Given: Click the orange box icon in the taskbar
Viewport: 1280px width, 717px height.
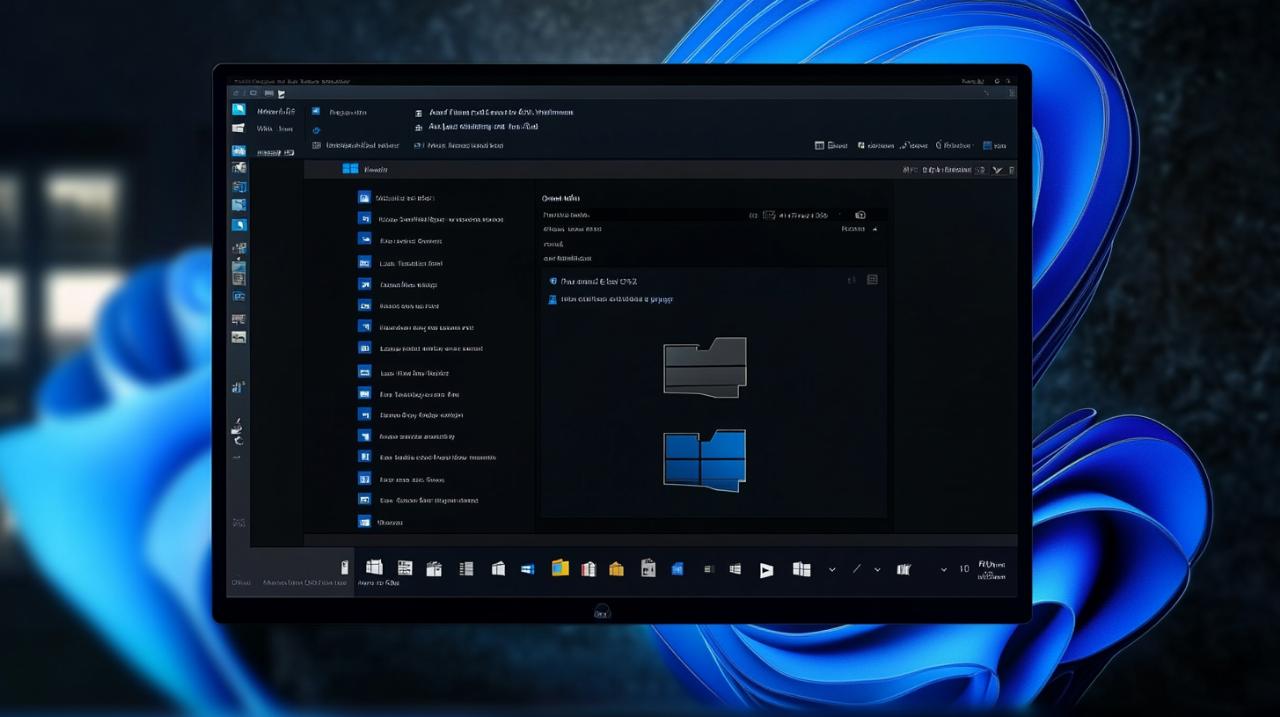Looking at the screenshot, I should 616,569.
